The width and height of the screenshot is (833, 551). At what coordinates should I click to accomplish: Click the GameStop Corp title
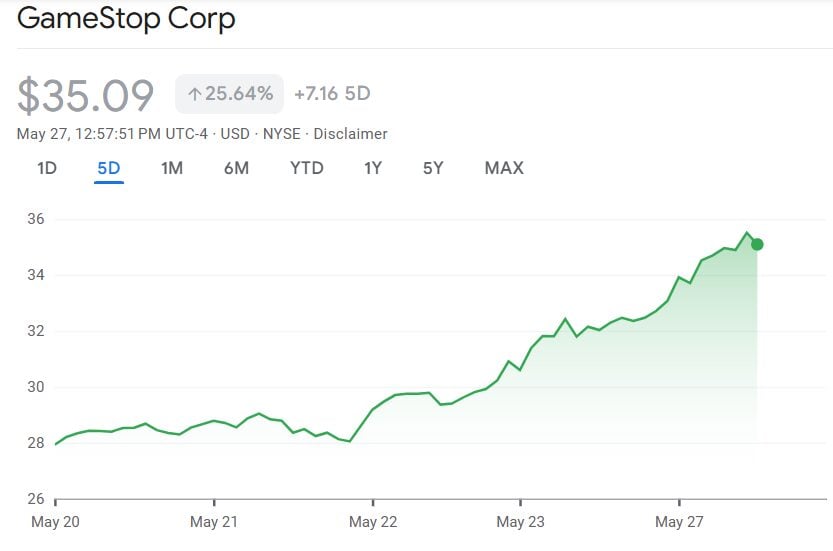(127, 19)
